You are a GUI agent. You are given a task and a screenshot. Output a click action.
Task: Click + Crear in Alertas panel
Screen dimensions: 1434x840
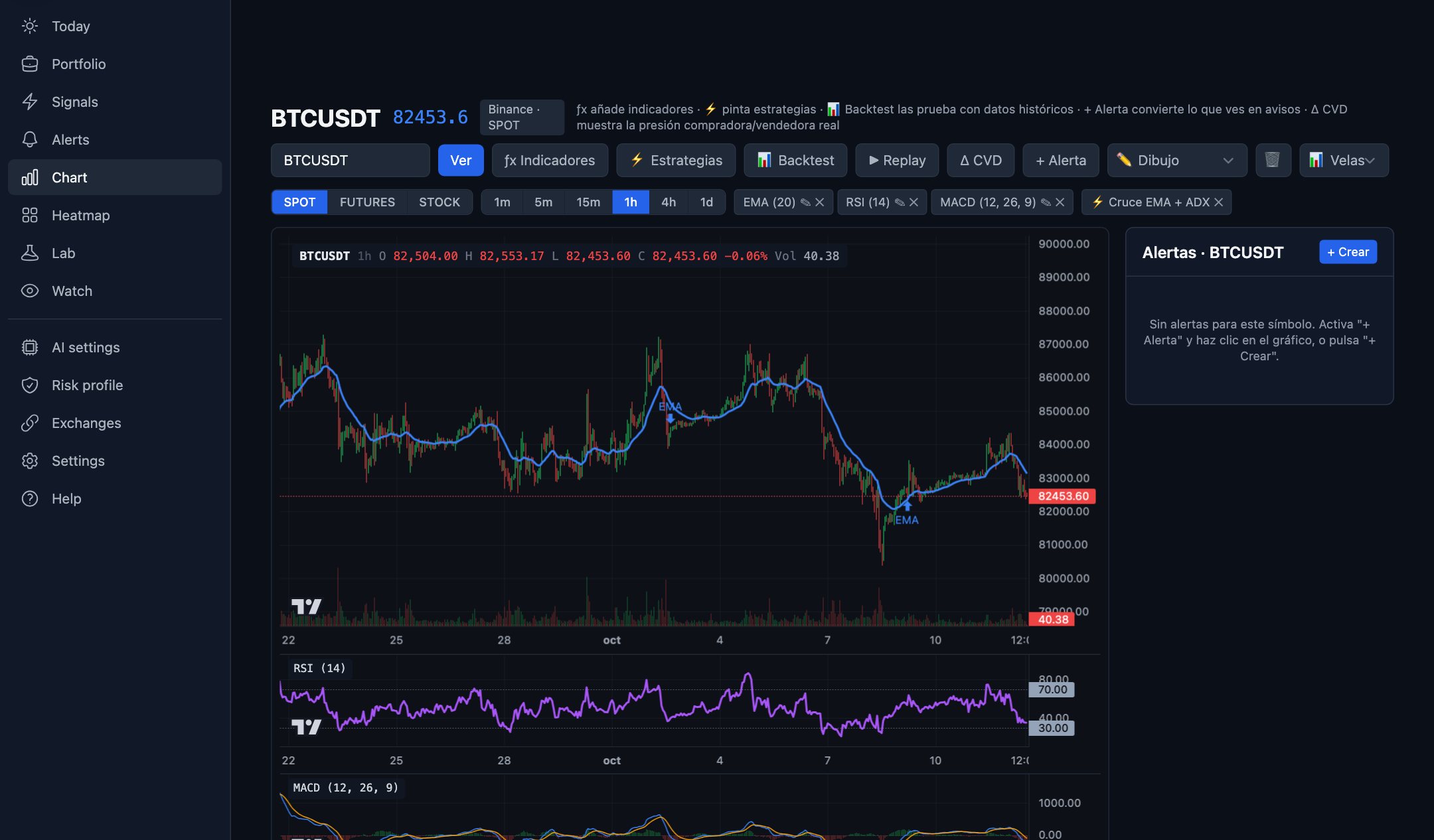click(x=1348, y=252)
